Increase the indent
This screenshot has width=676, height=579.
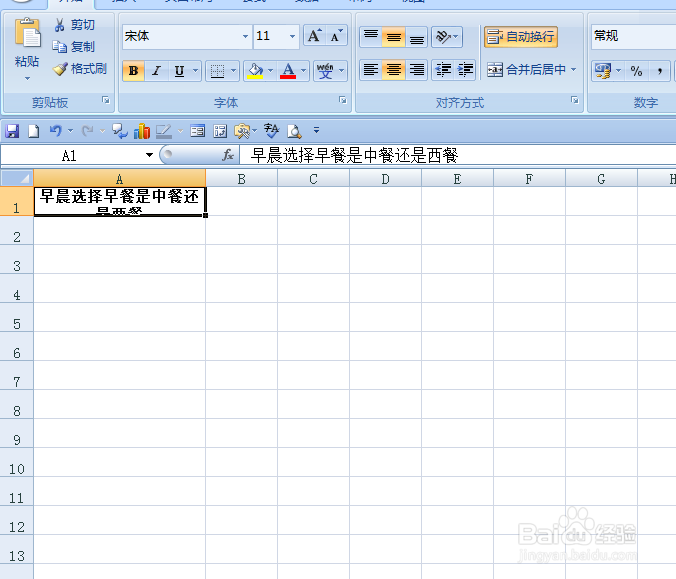(465, 69)
